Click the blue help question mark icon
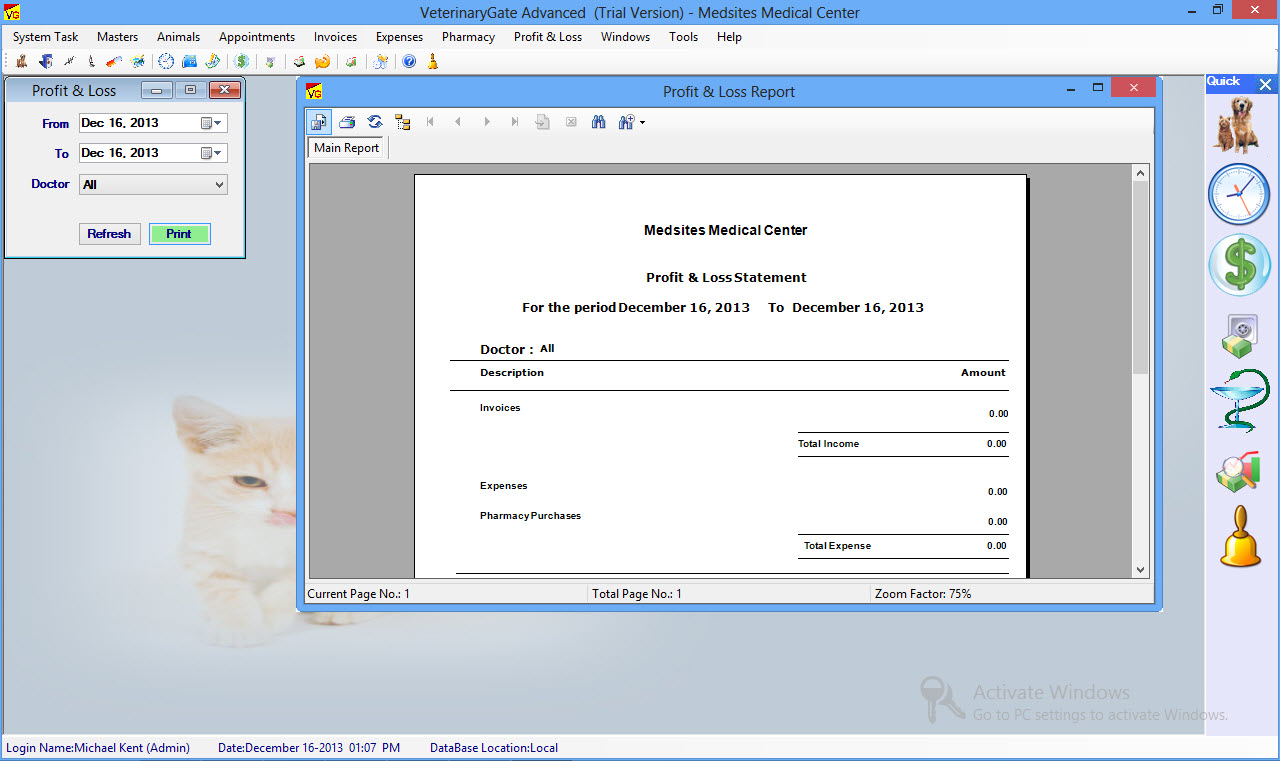This screenshot has height=761, width=1280. (409, 61)
